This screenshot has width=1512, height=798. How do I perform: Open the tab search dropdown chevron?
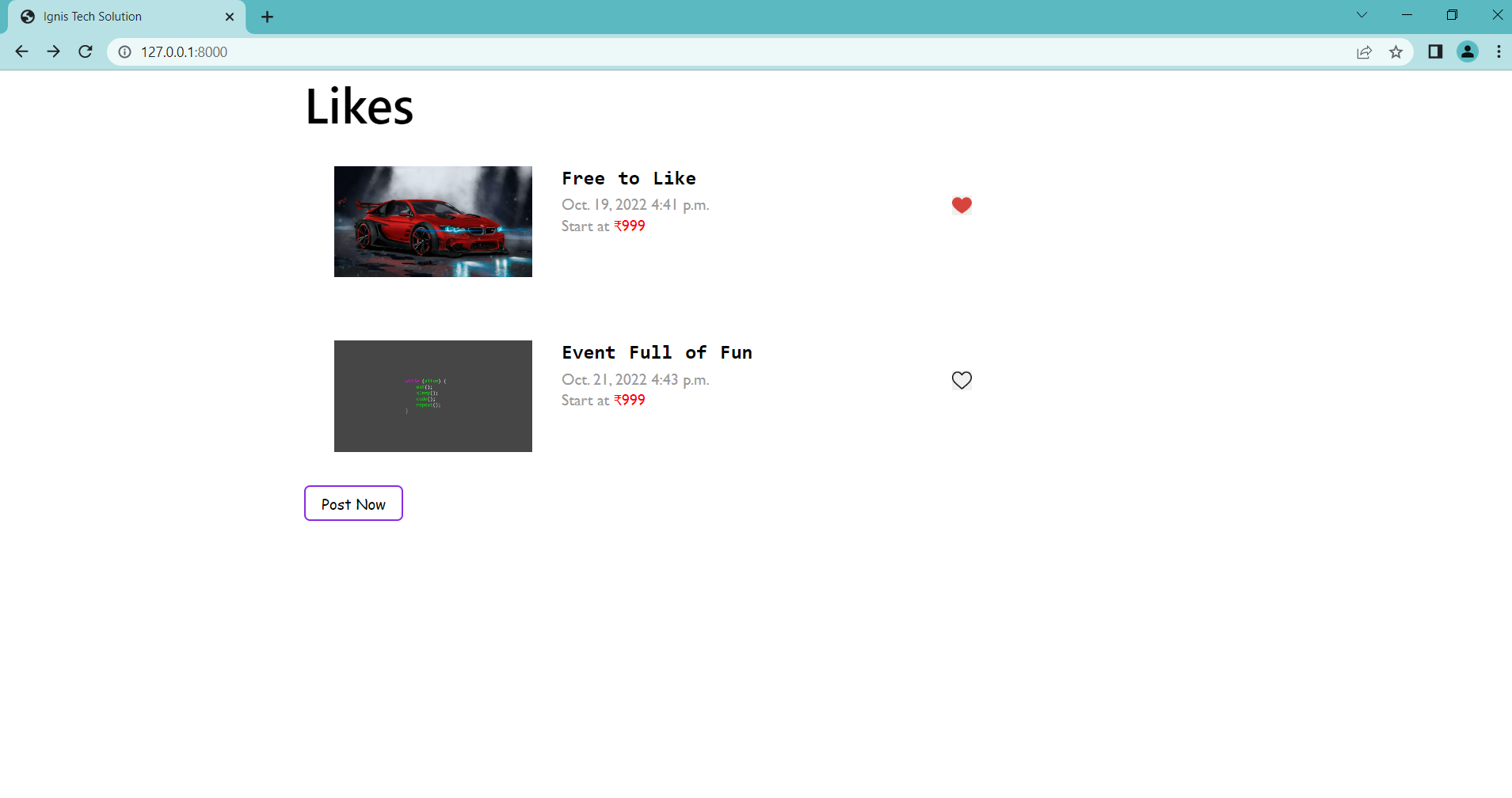tap(1361, 14)
